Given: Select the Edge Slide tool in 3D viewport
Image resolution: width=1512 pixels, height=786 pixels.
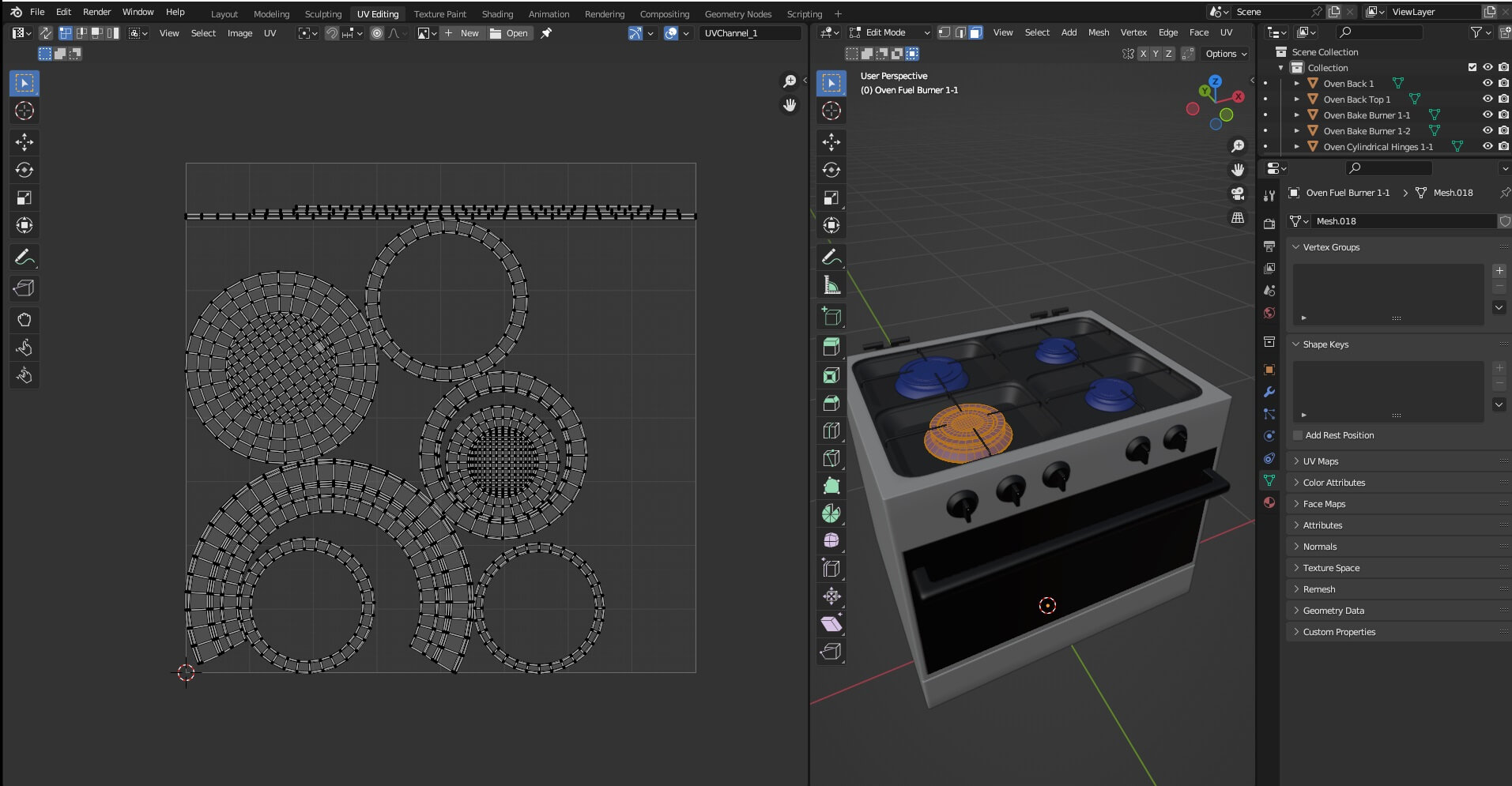Looking at the screenshot, I should pyautogui.click(x=831, y=568).
